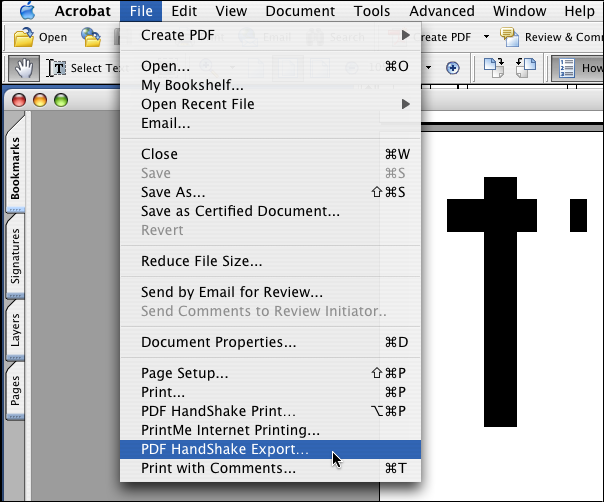Switch to the Pages side tab

pos(15,391)
